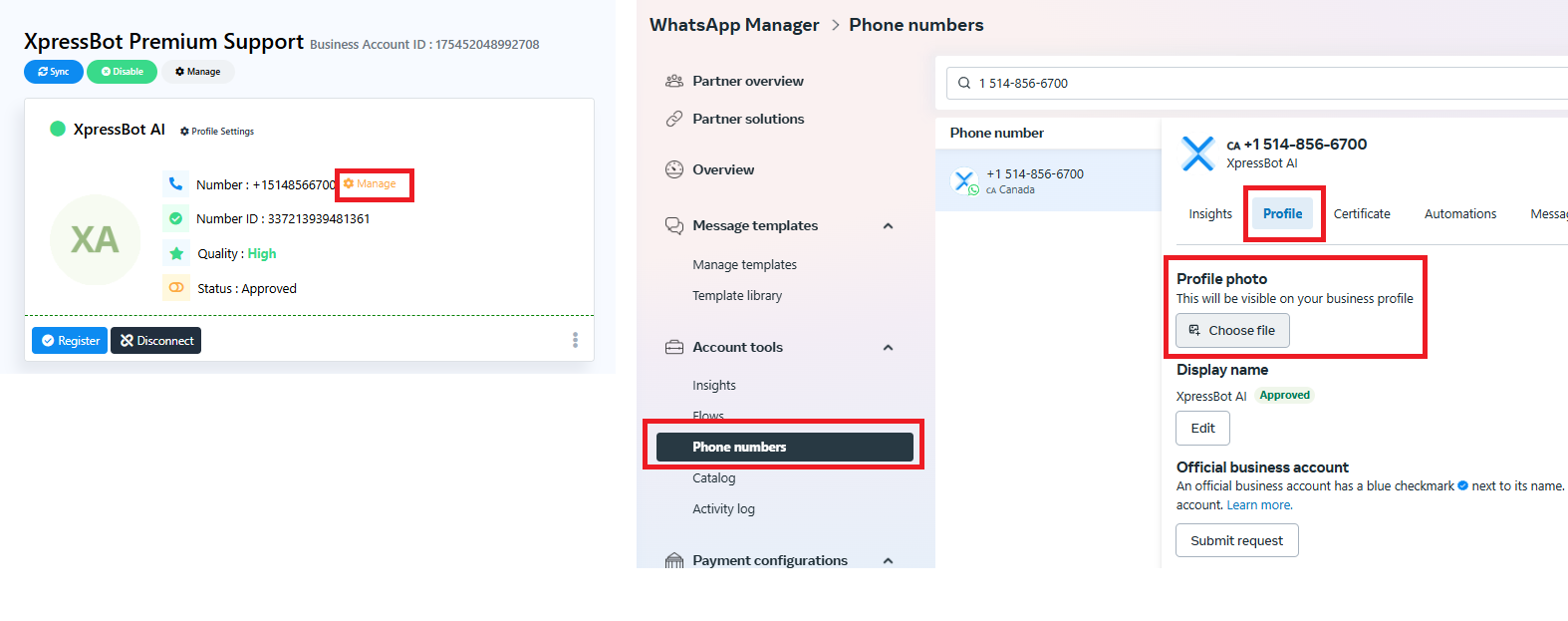Open the Learn more link
Image resolution: width=1568 pixels, height=621 pixels.
coord(1259,505)
